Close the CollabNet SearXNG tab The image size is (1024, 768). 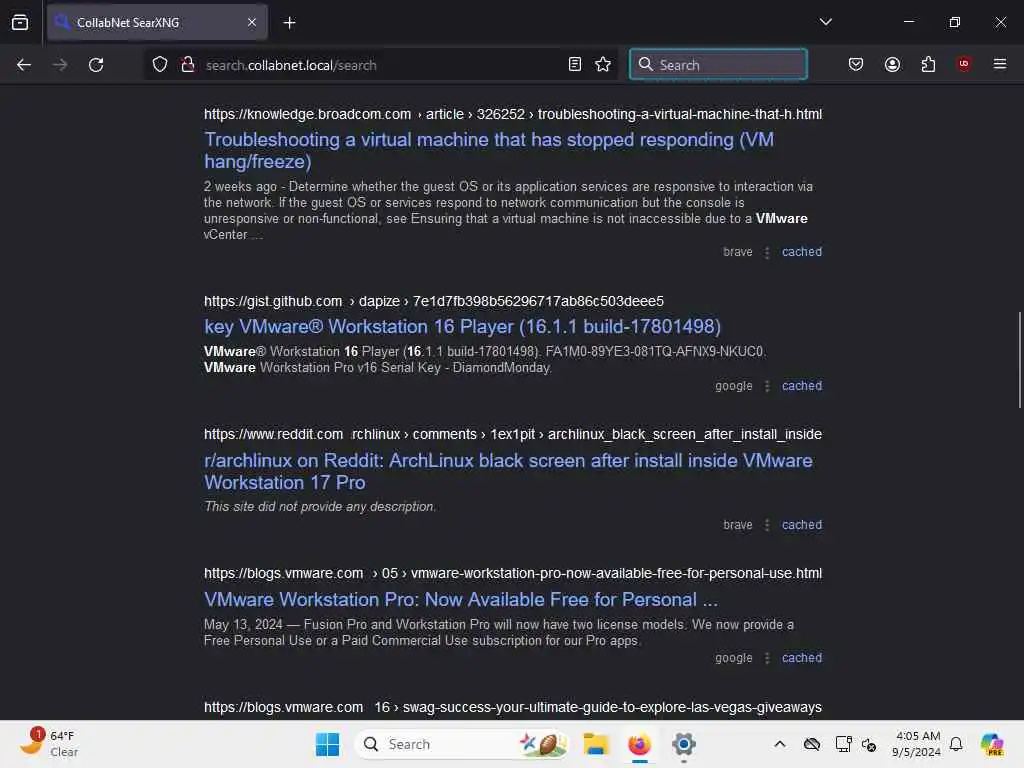[x=252, y=23]
